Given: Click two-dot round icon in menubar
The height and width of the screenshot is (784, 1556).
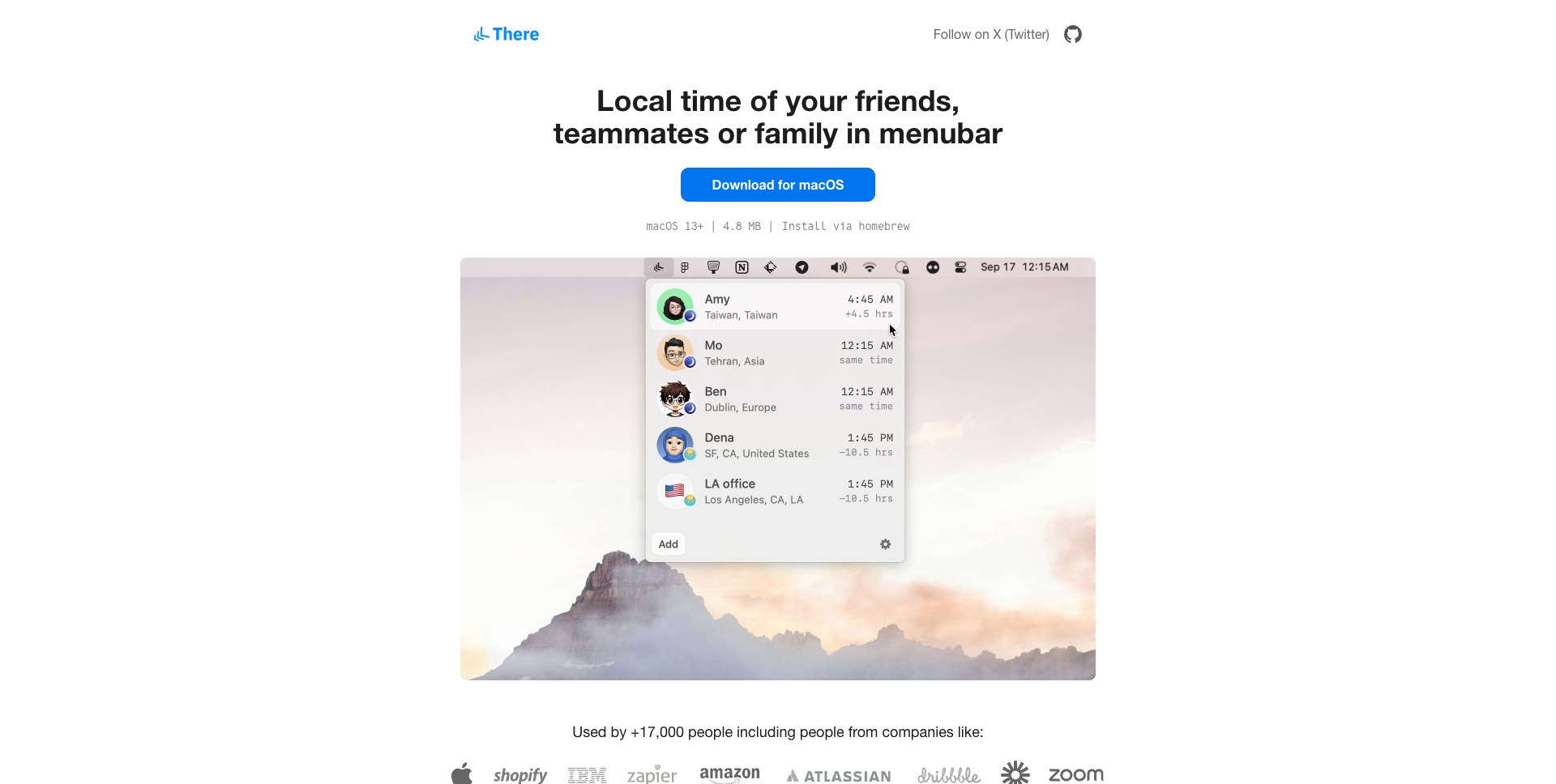Looking at the screenshot, I should (x=933, y=267).
